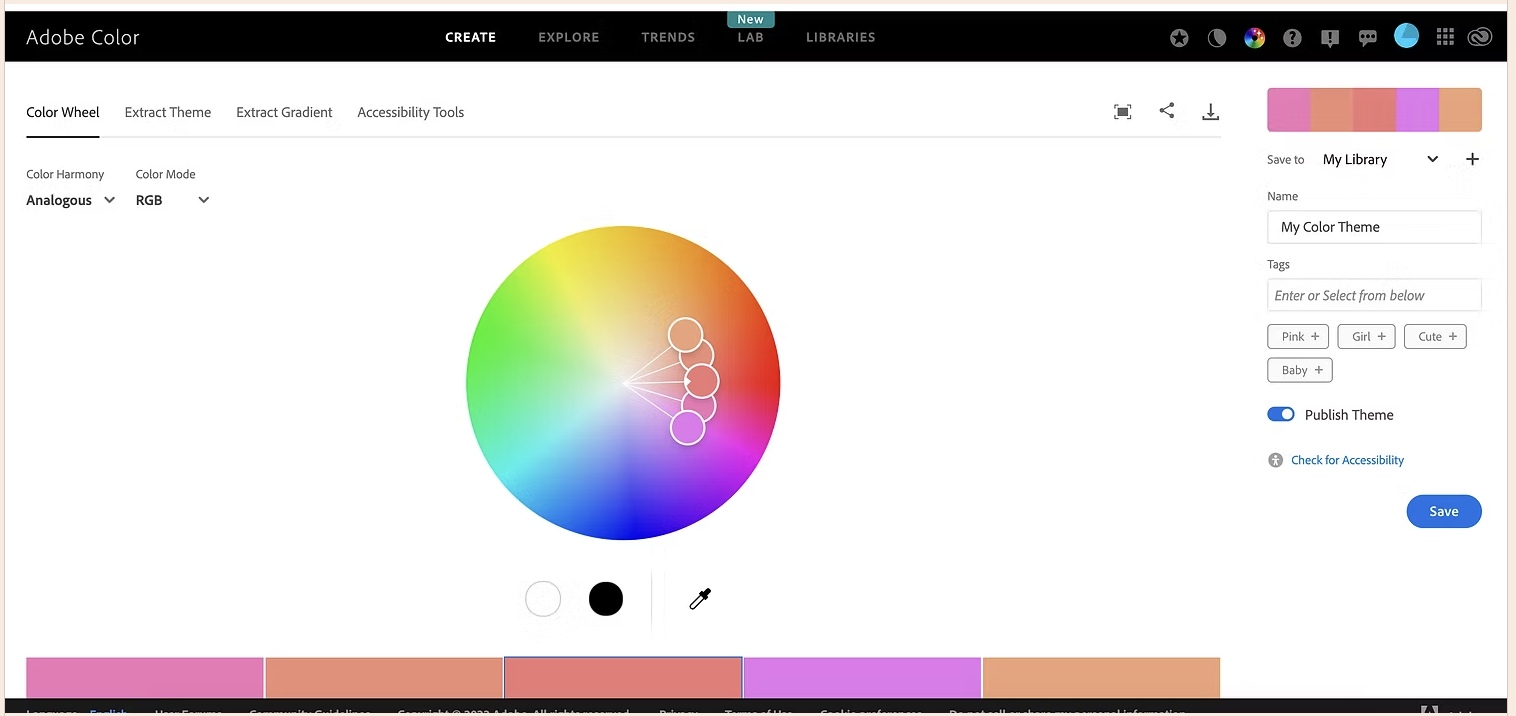Screen dimensions: 1516x716
Task: Add the Pink tag
Action: point(1298,337)
